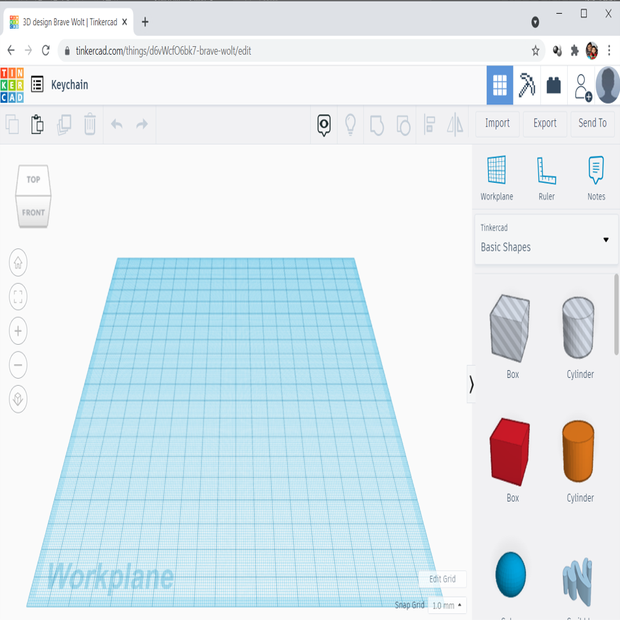Open the Tinkercad logo home
This screenshot has width=620, height=620.
[13, 85]
